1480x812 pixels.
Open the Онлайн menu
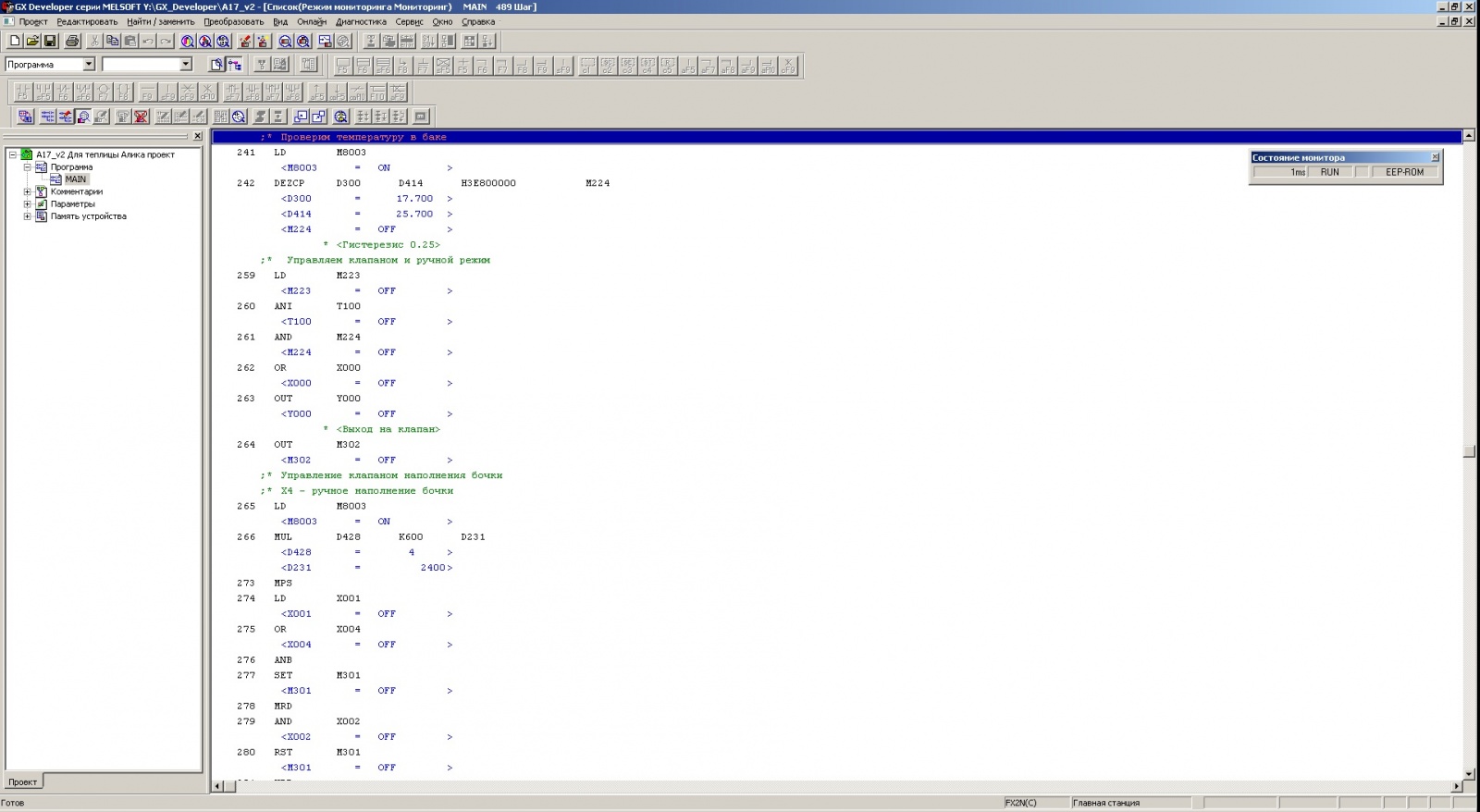312,21
